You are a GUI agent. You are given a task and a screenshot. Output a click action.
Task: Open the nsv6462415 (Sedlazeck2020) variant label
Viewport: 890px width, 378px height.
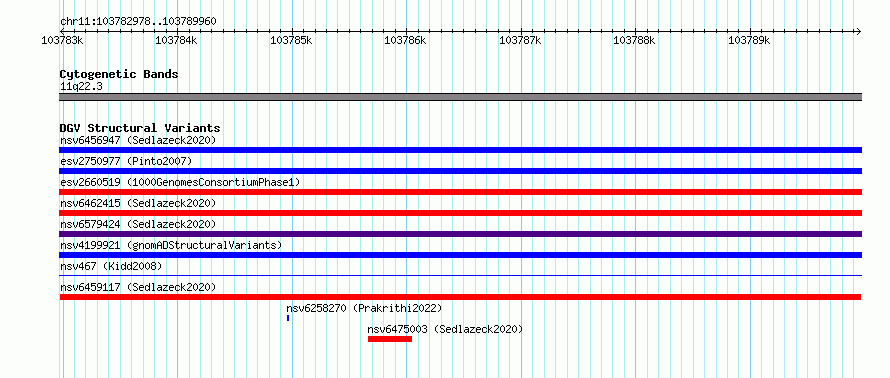(138, 203)
